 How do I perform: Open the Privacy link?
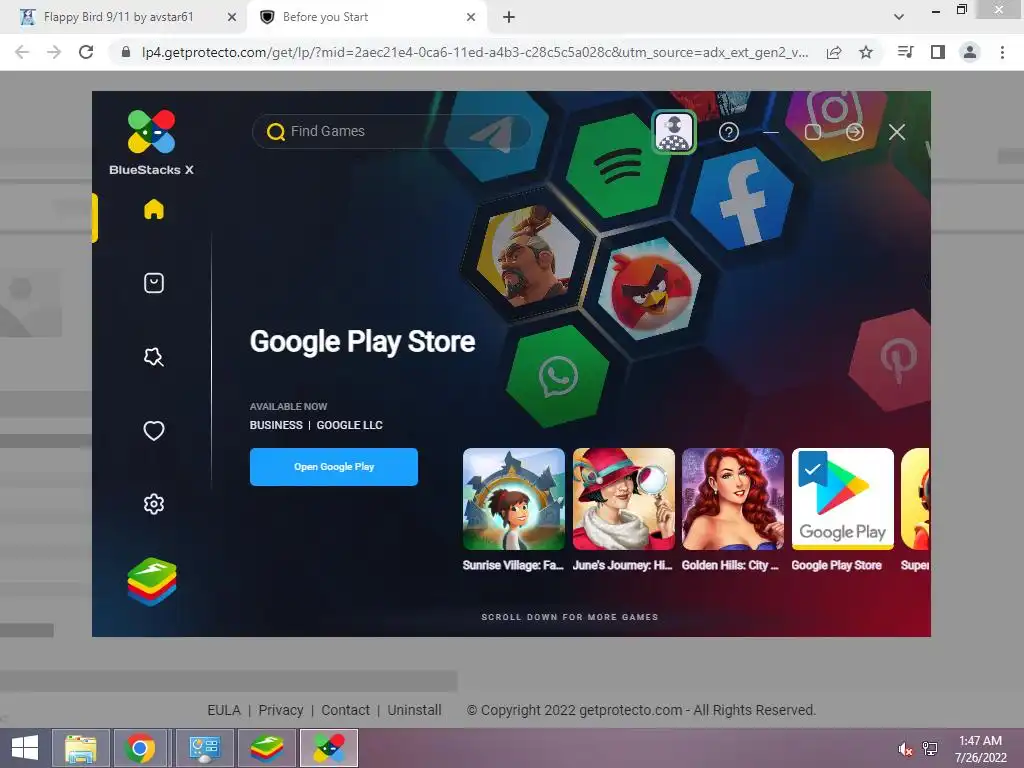(281, 710)
